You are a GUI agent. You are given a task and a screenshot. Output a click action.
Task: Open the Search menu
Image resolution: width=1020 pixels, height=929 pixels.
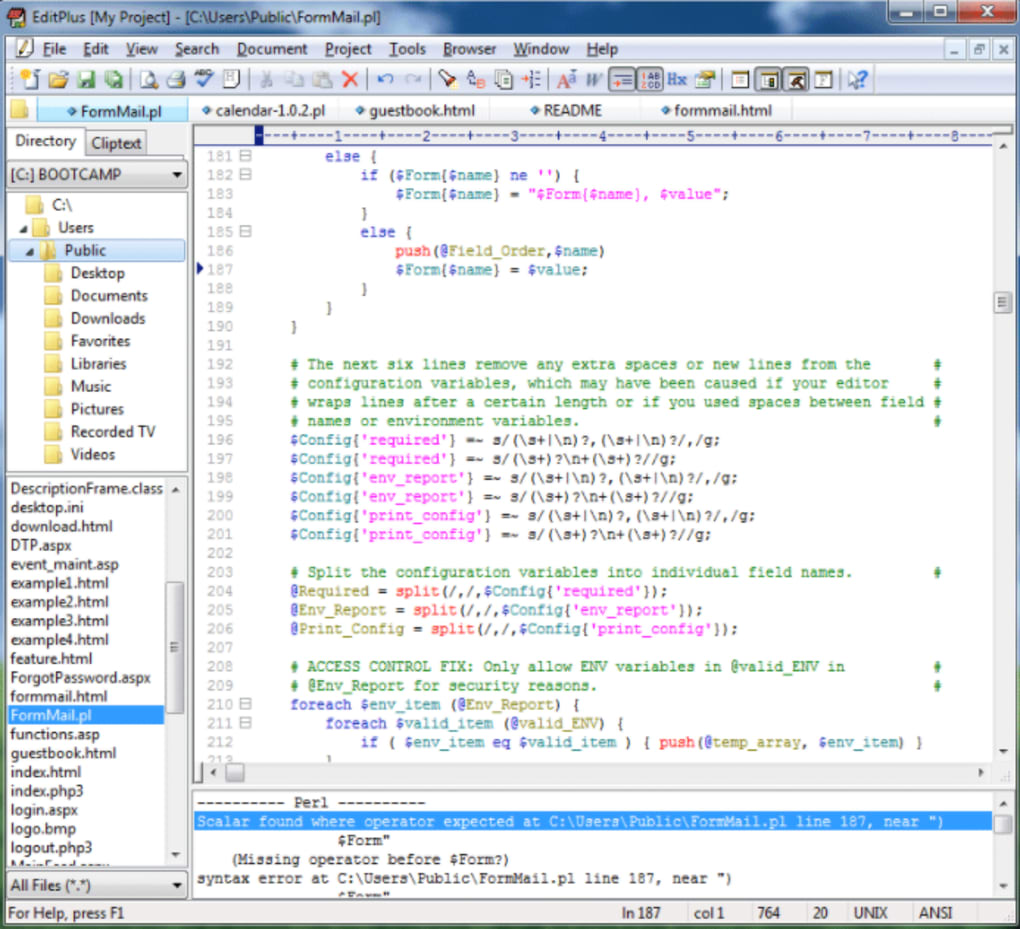point(196,49)
